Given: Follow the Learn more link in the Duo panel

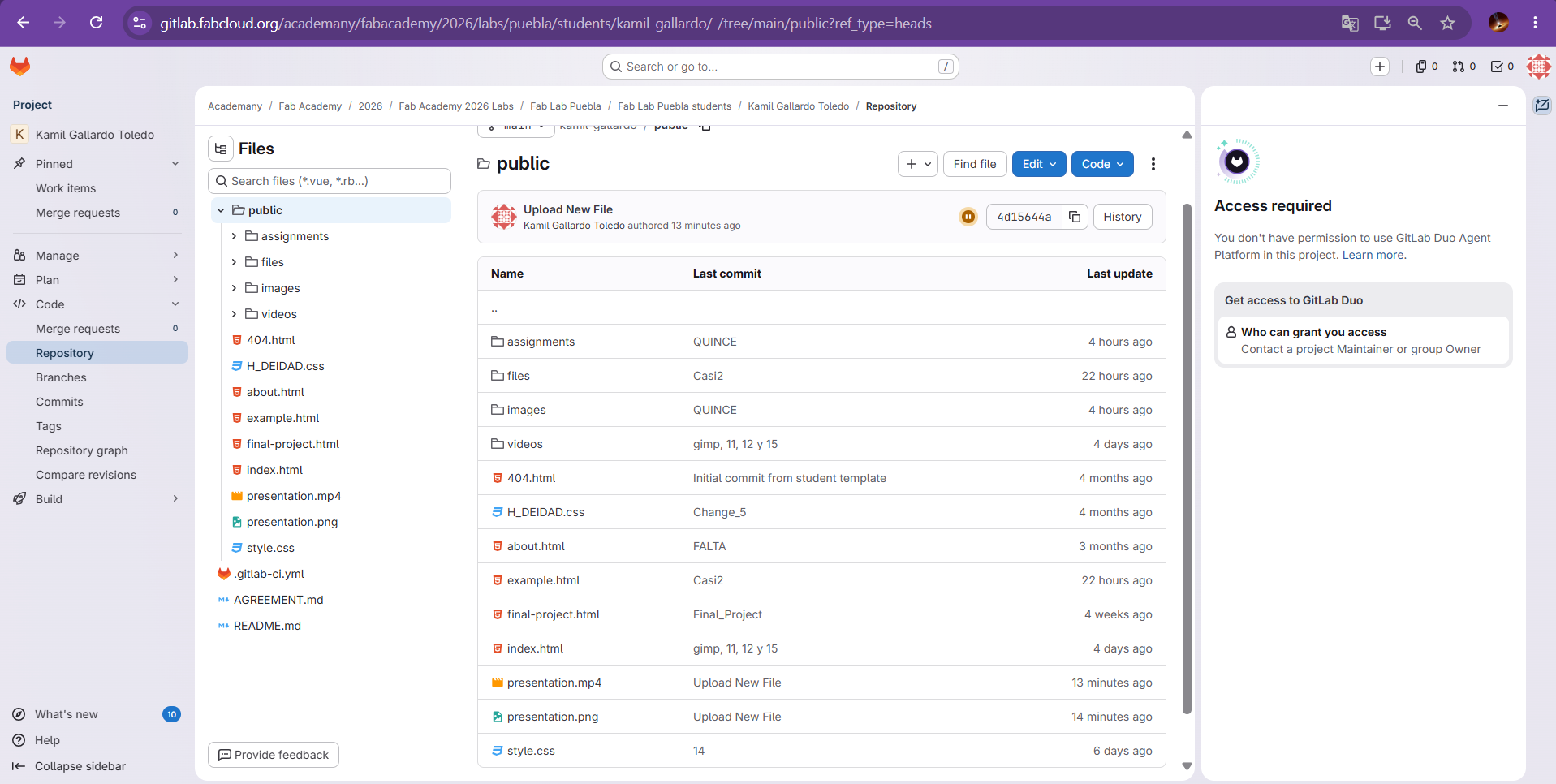Looking at the screenshot, I should 1373,255.
